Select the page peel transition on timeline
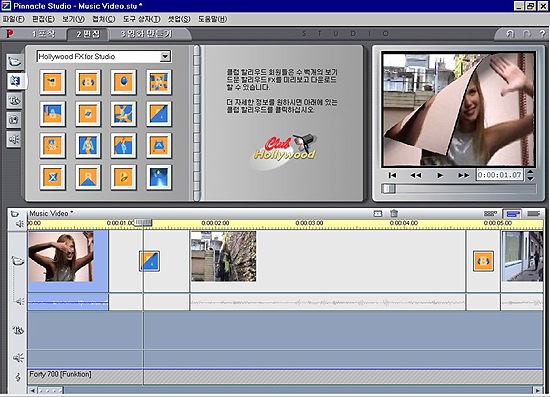The image size is (550, 397). pyautogui.click(x=149, y=261)
